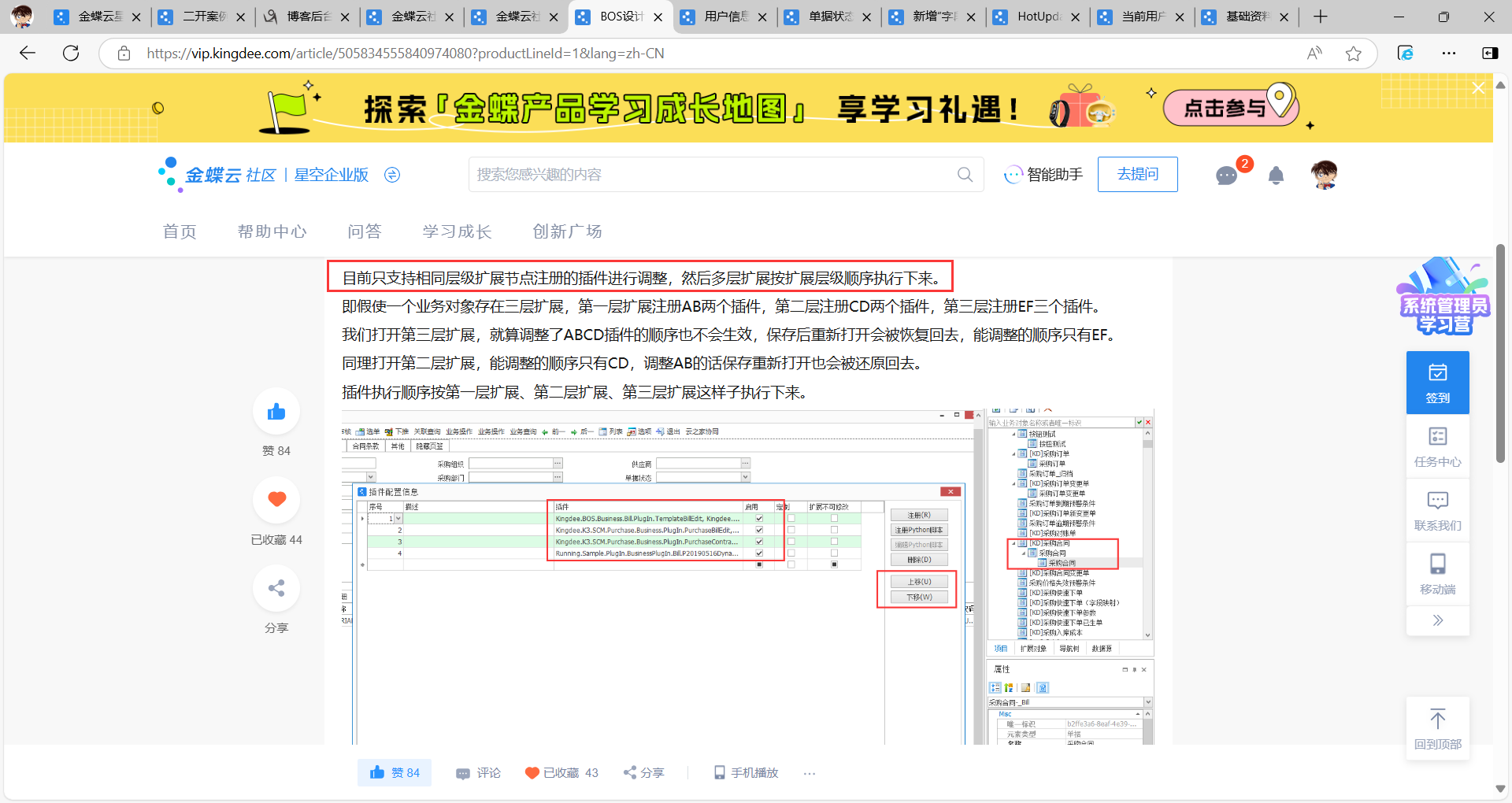
Task: View site information lock icon
Action: [x=124, y=54]
